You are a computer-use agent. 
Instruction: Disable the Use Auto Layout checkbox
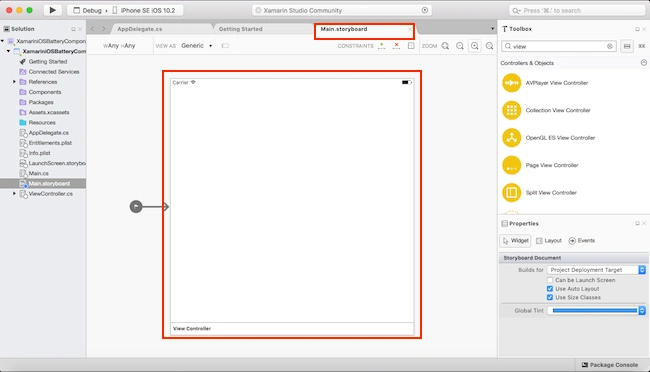550,289
